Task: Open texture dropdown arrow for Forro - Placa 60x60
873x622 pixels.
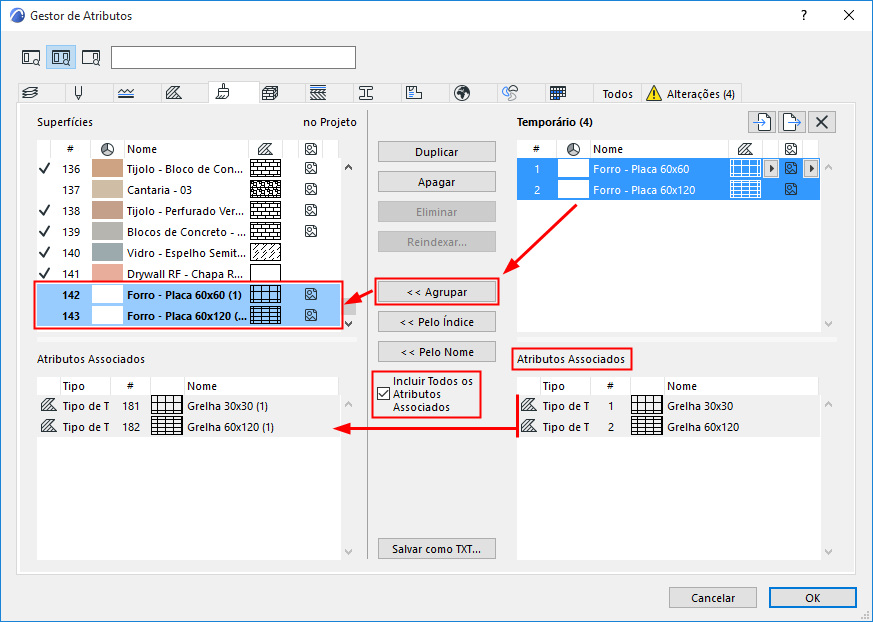Action: [x=811, y=169]
